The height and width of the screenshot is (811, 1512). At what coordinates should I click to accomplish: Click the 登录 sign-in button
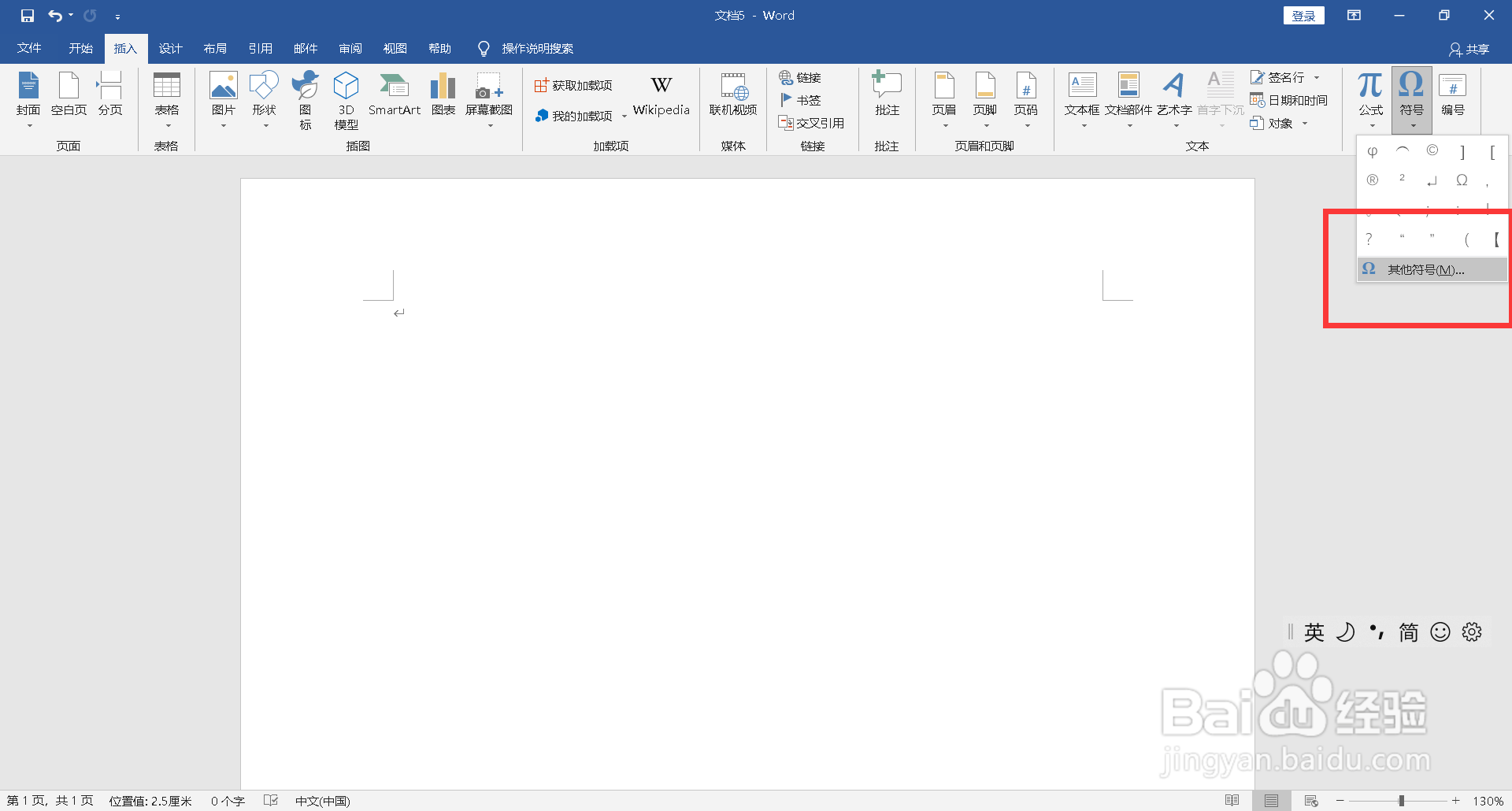(1303, 16)
